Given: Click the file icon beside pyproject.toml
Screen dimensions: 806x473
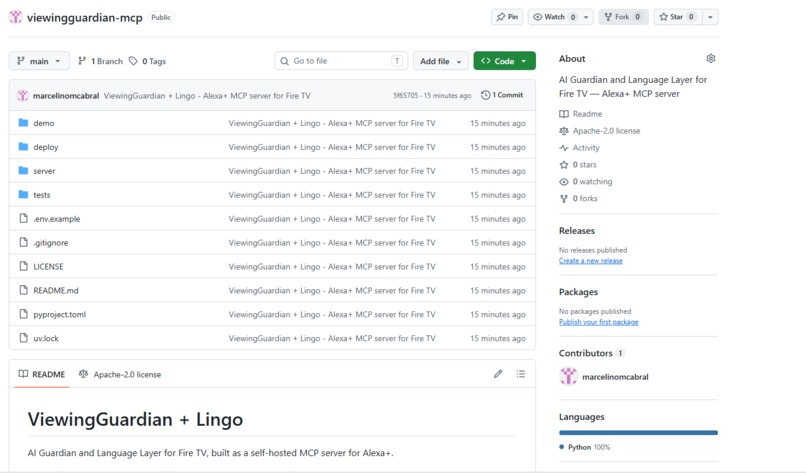Looking at the screenshot, I should point(23,314).
